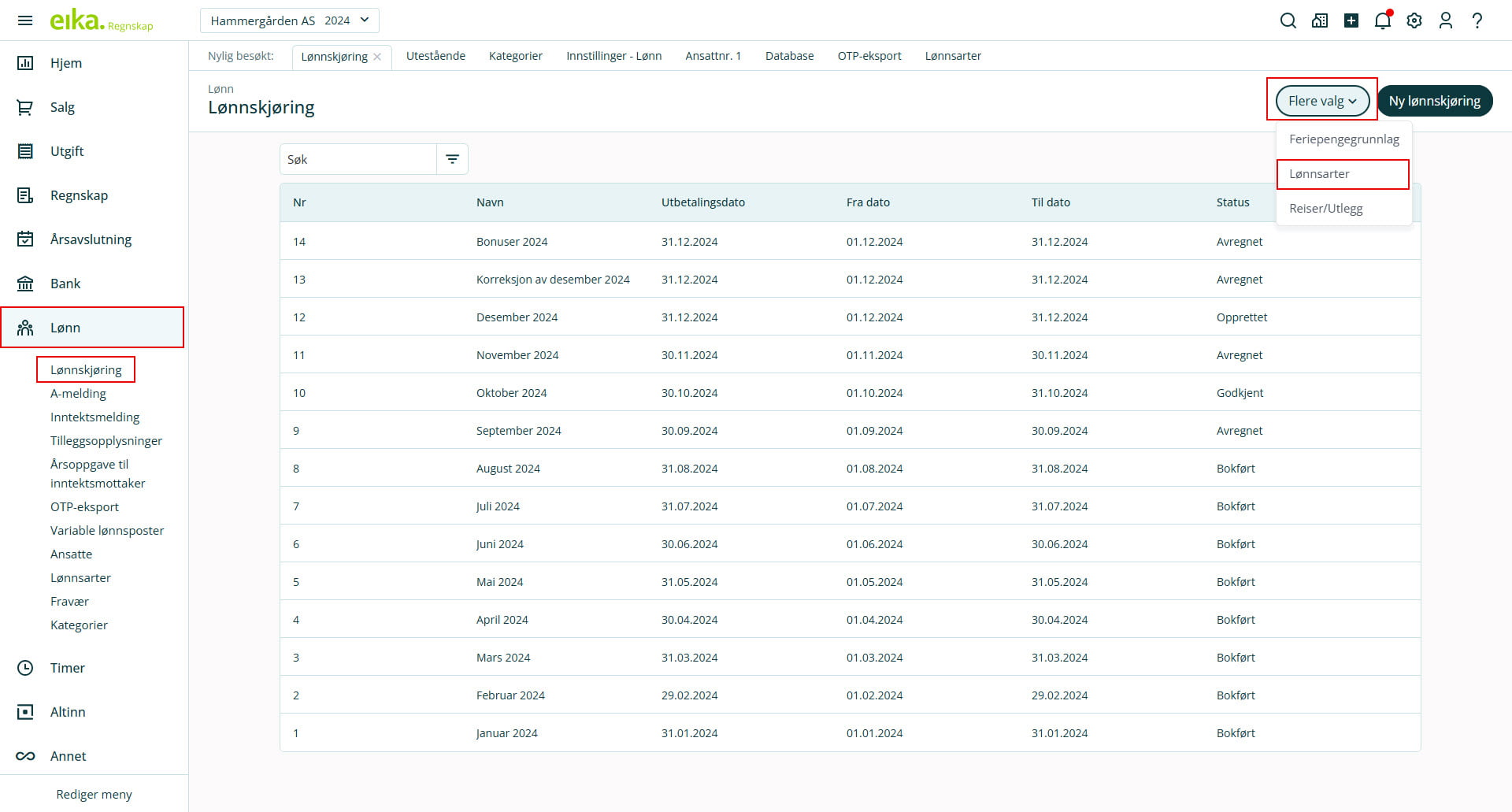
Task: Sort by the Nr column header
Action: pos(299,202)
